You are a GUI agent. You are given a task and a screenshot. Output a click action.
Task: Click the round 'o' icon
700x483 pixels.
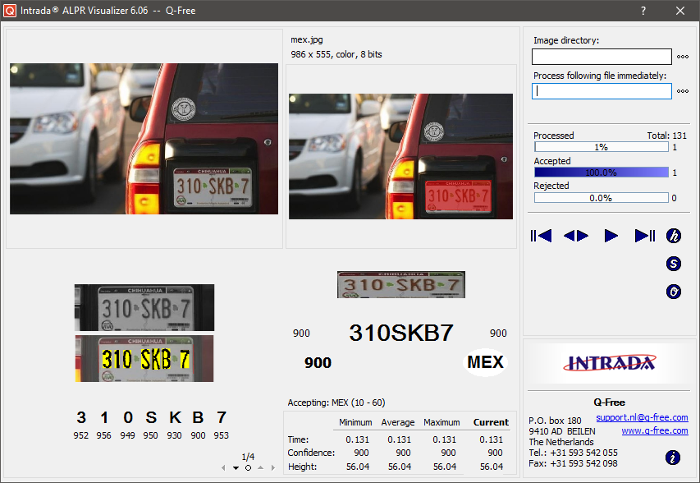click(x=674, y=292)
